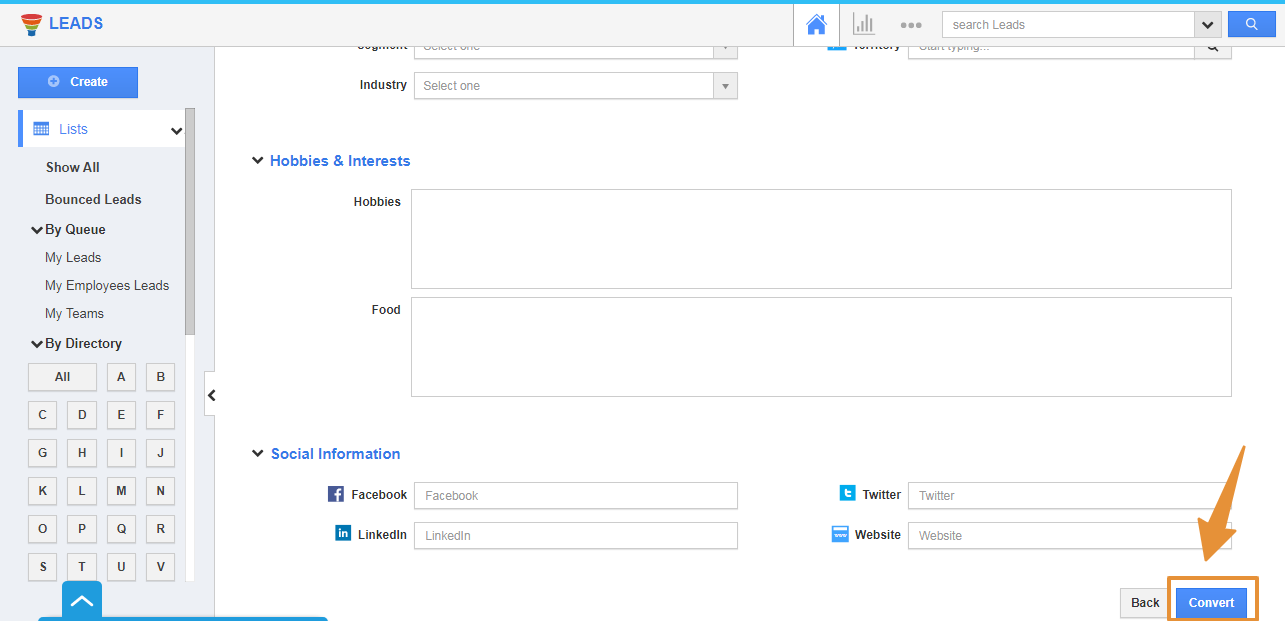Collapse the Hobbies & Interests section

pyautogui.click(x=258, y=161)
